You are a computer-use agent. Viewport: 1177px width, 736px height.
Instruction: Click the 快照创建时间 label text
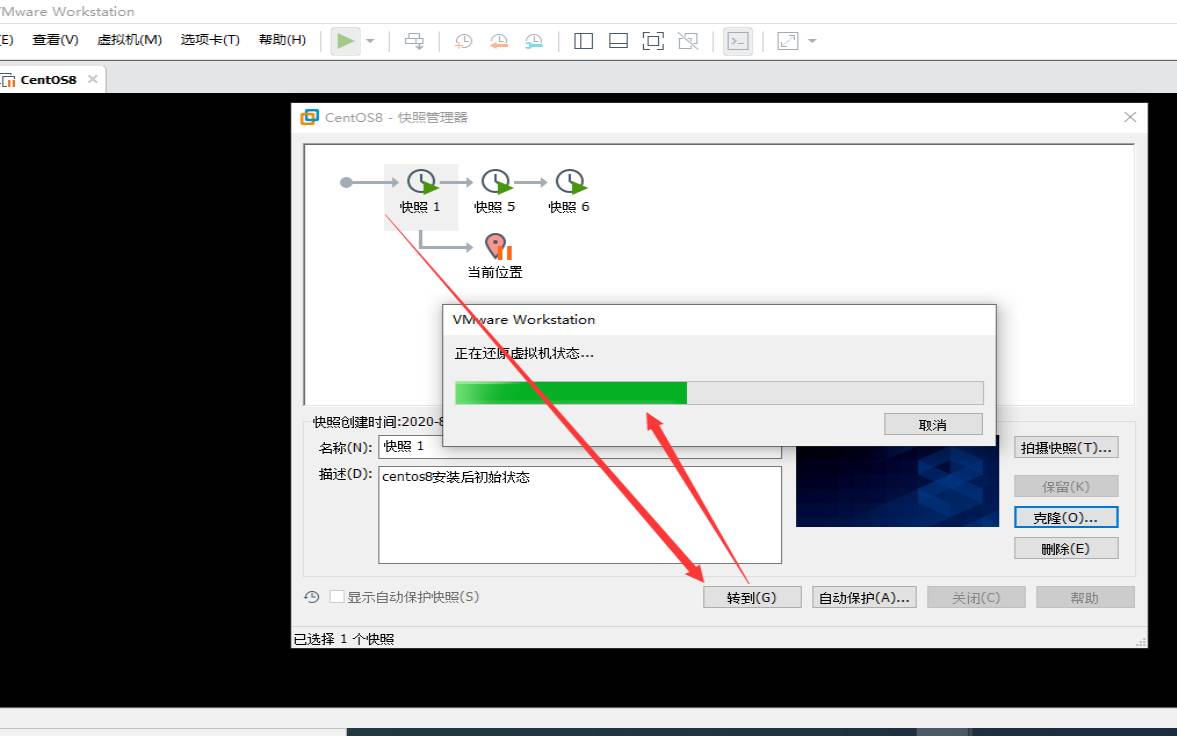pos(378,421)
